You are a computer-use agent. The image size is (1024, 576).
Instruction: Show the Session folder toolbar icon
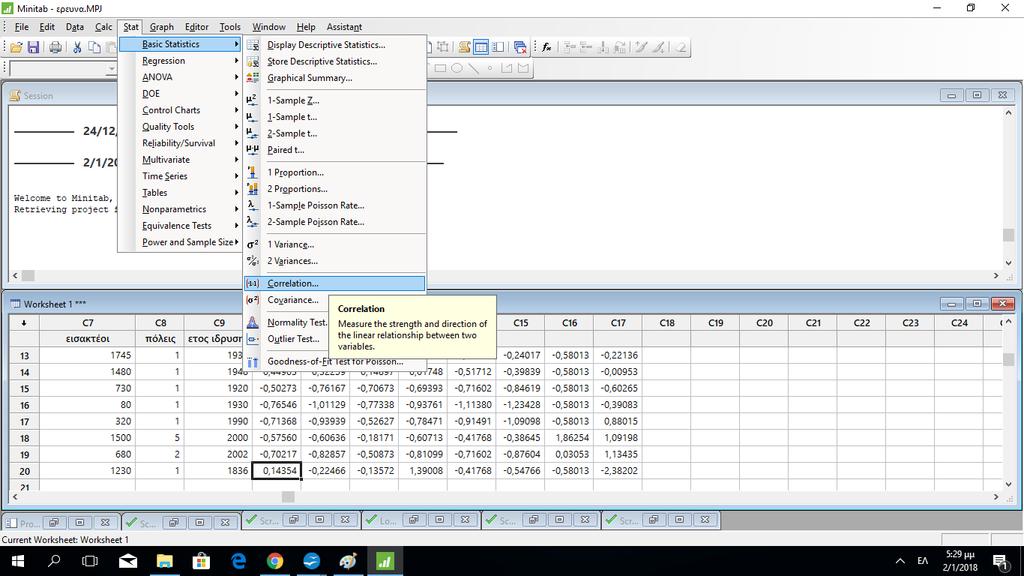point(464,47)
